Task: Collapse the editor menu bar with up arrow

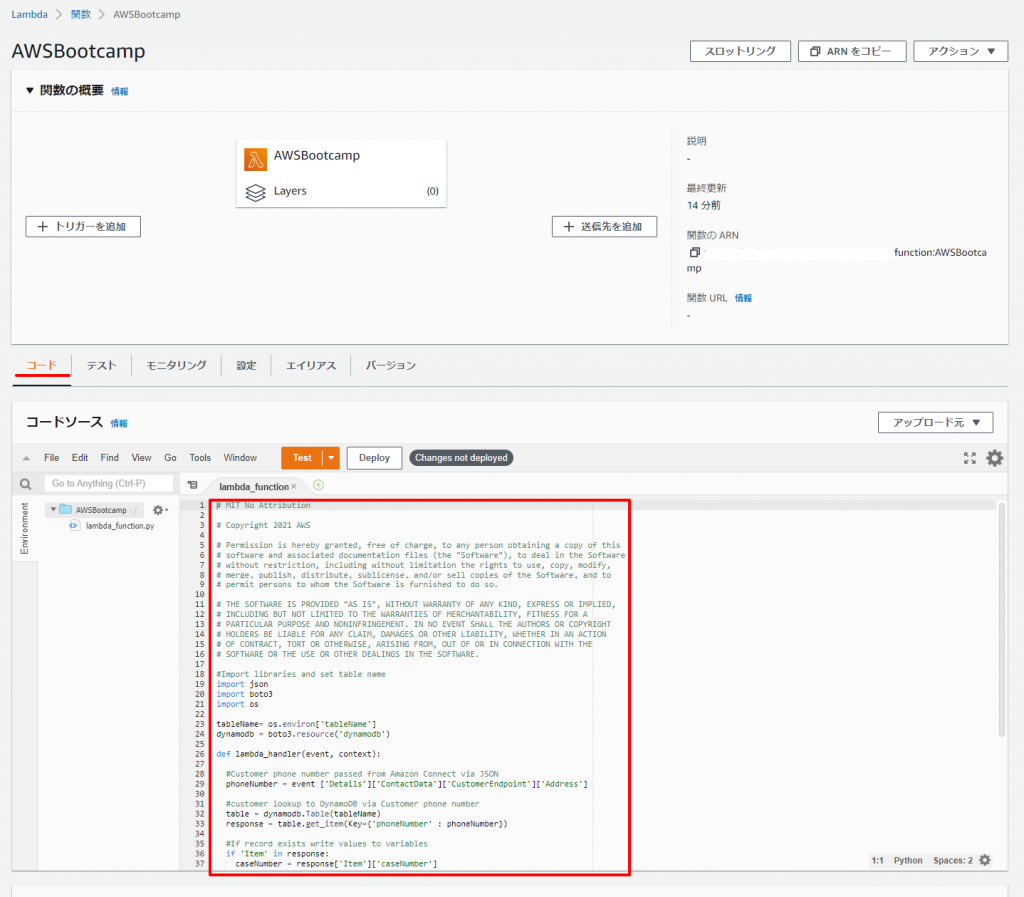Action: click(x=26, y=458)
